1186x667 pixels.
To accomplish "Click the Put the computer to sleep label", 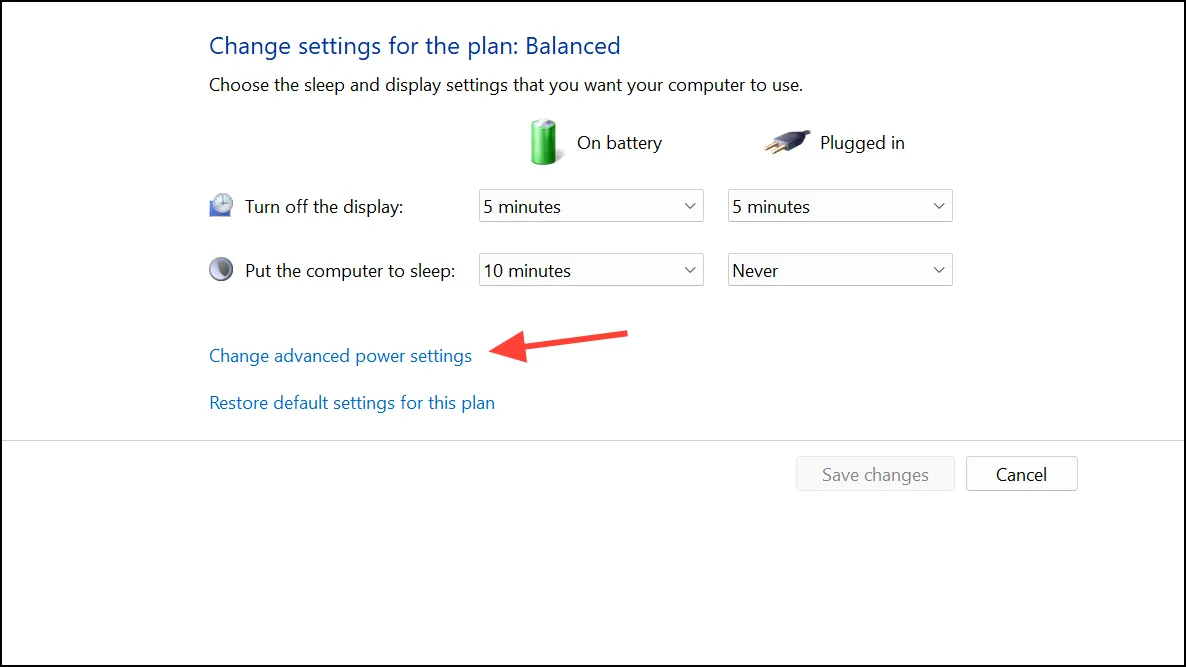I will 350,271.
